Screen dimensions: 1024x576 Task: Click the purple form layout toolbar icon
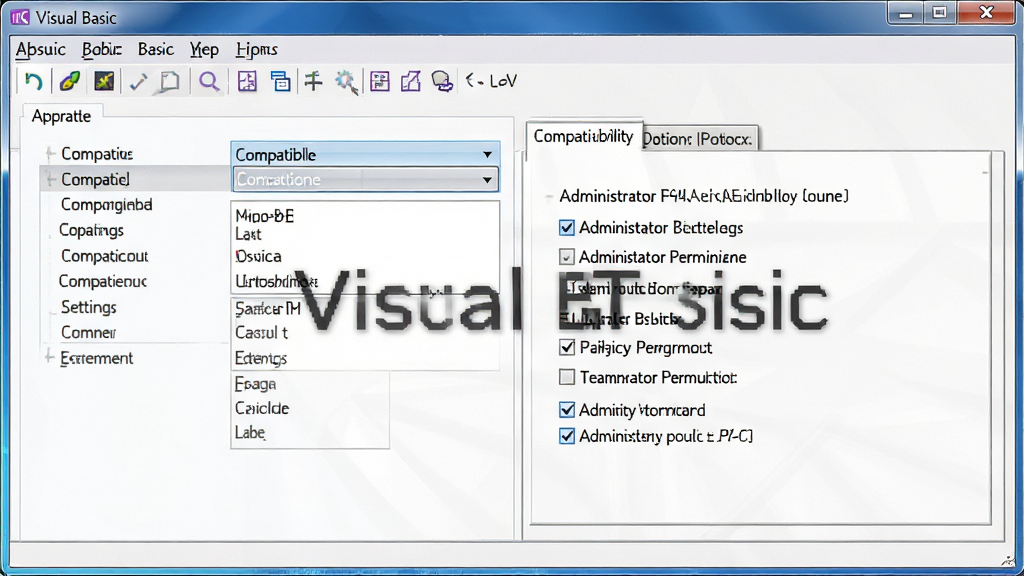coord(379,82)
